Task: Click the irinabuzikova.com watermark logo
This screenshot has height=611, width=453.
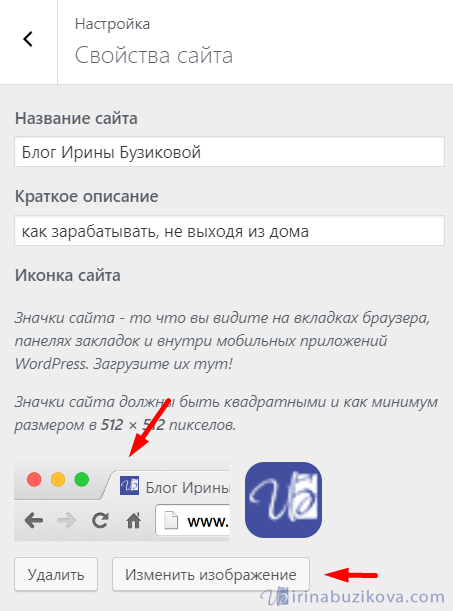Action: click(x=353, y=596)
